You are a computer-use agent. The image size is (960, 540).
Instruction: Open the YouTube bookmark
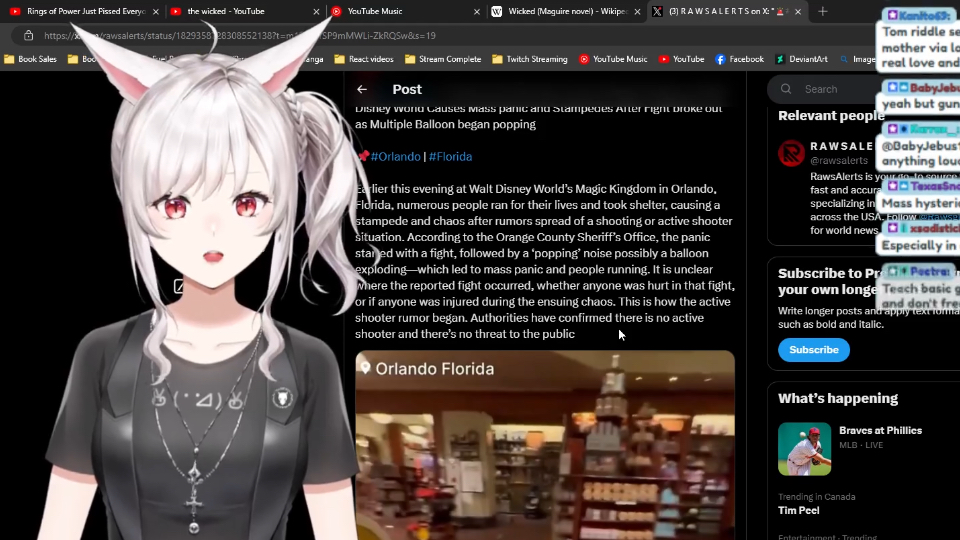681,59
